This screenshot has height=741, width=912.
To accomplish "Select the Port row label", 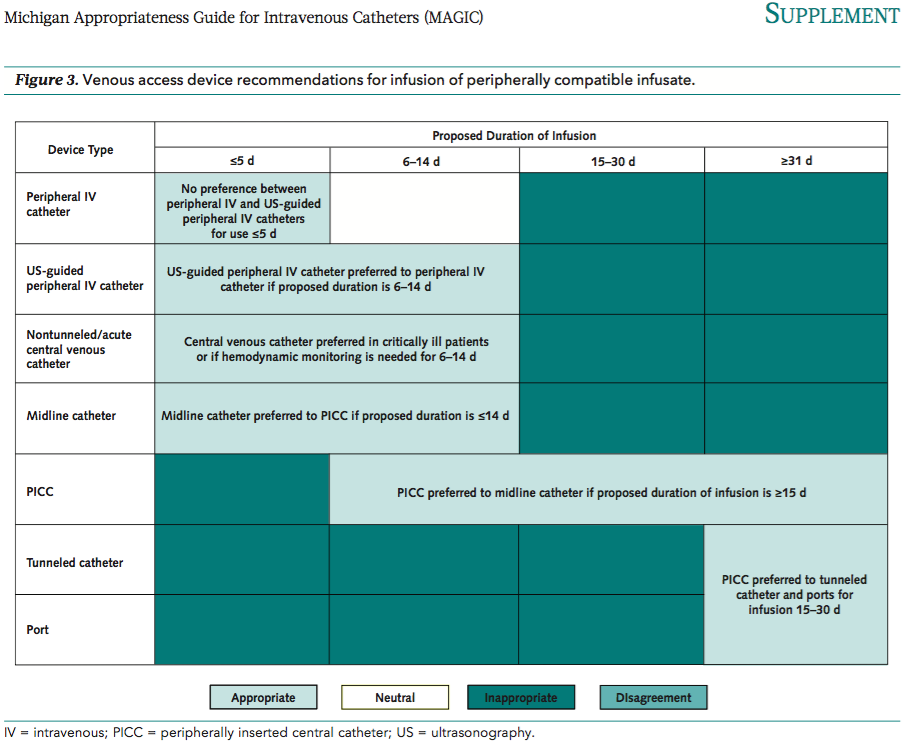I will [x=38, y=630].
